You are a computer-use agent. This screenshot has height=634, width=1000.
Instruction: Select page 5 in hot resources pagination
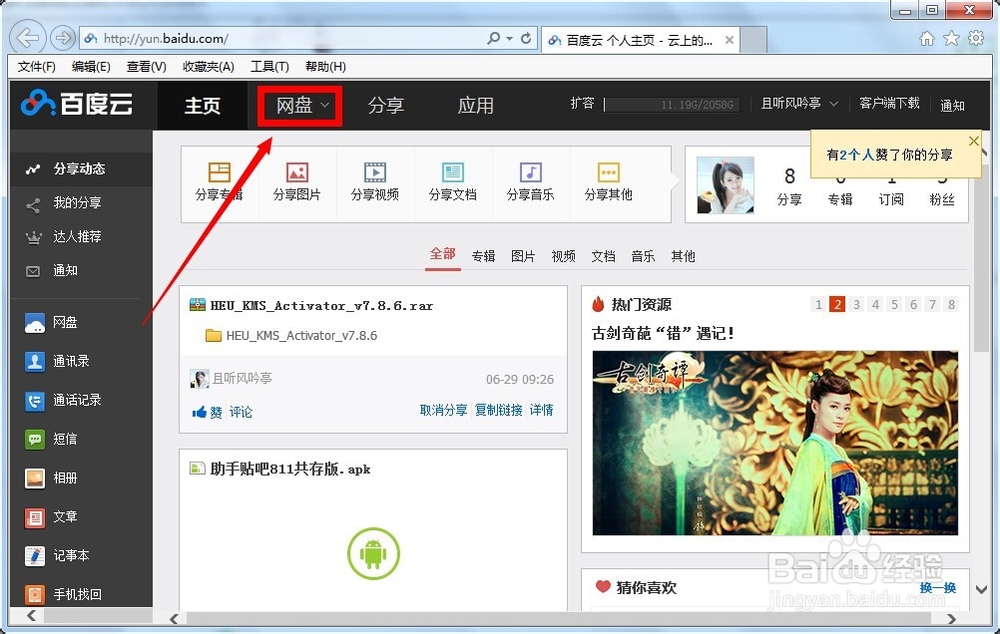(x=894, y=303)
